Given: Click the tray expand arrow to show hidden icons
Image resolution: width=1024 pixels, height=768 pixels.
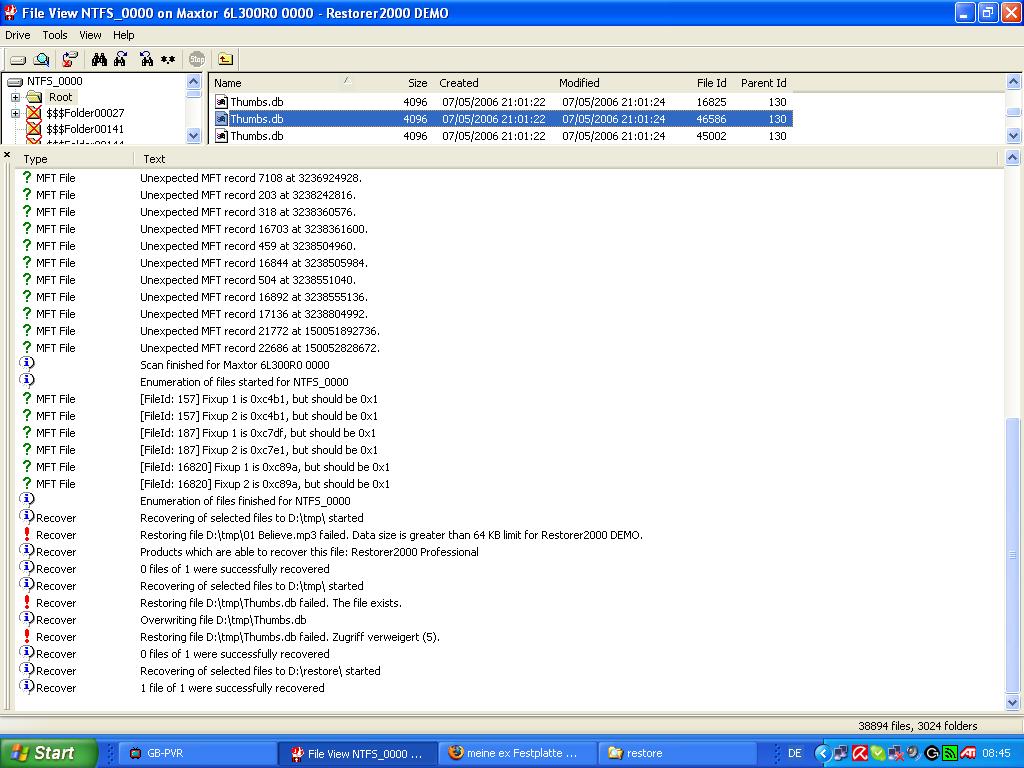Looking at the screenshot, I should tap(823, 753).
